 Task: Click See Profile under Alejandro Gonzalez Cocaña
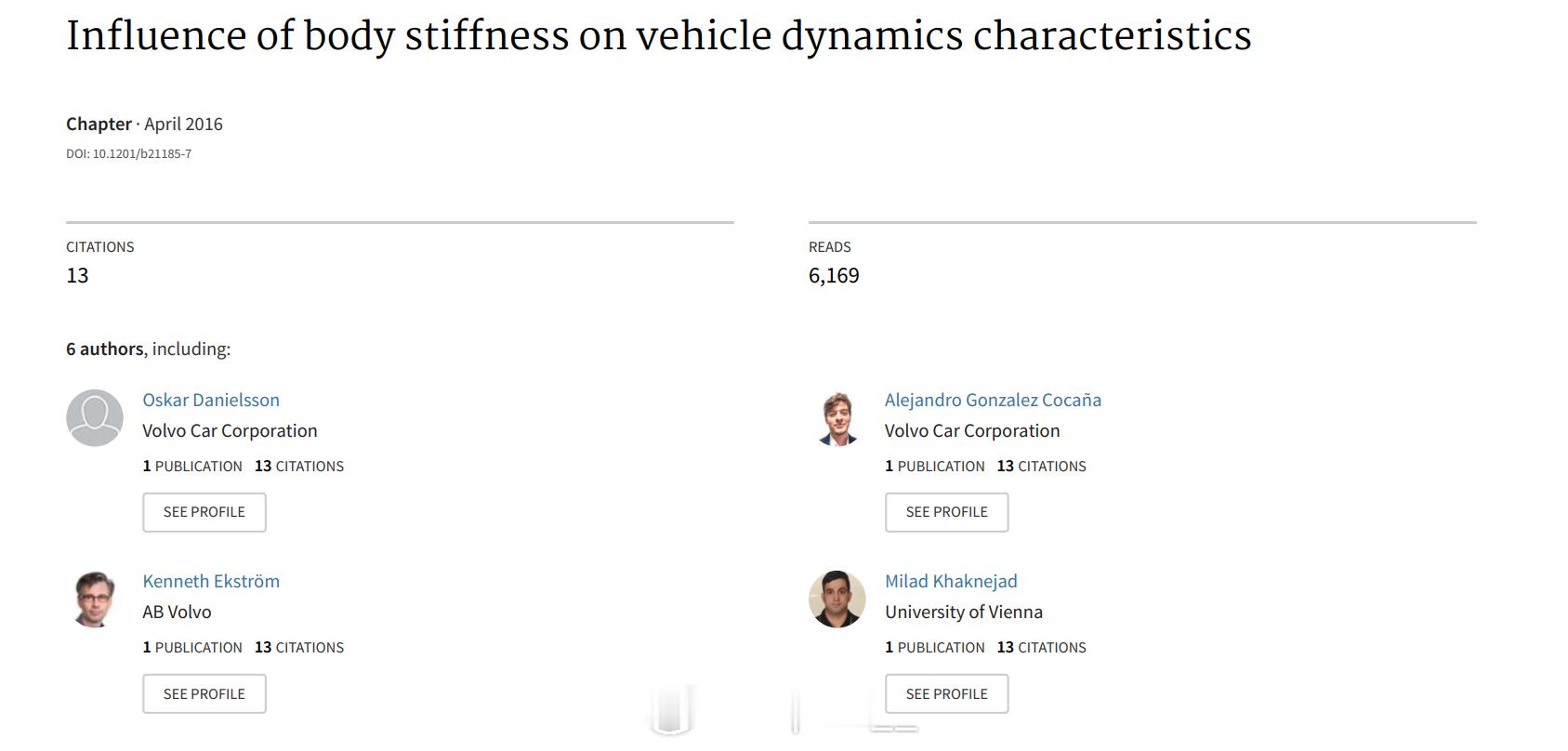[946, 512]
